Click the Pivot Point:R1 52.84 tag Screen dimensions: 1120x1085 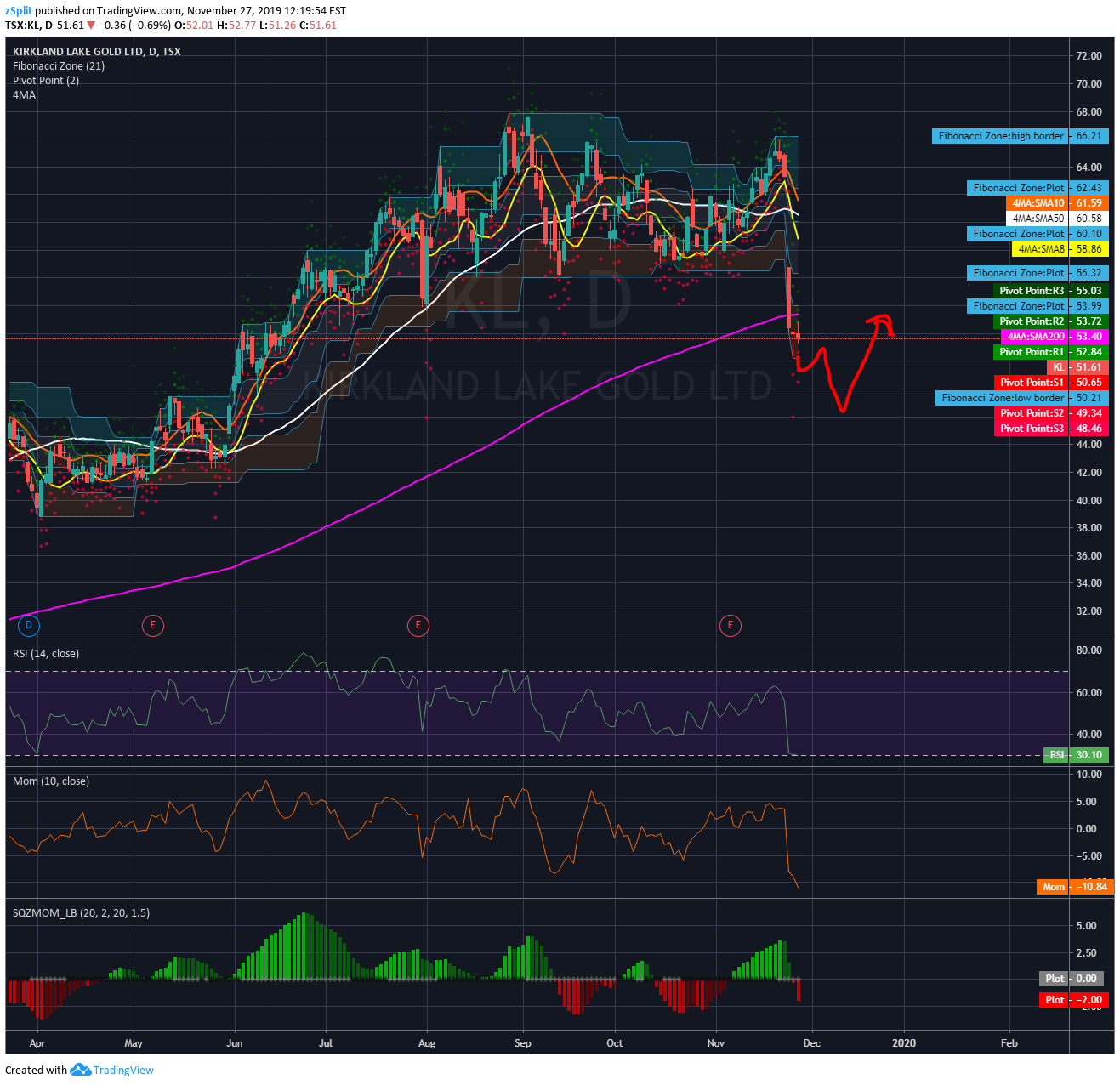(1051, 352)
